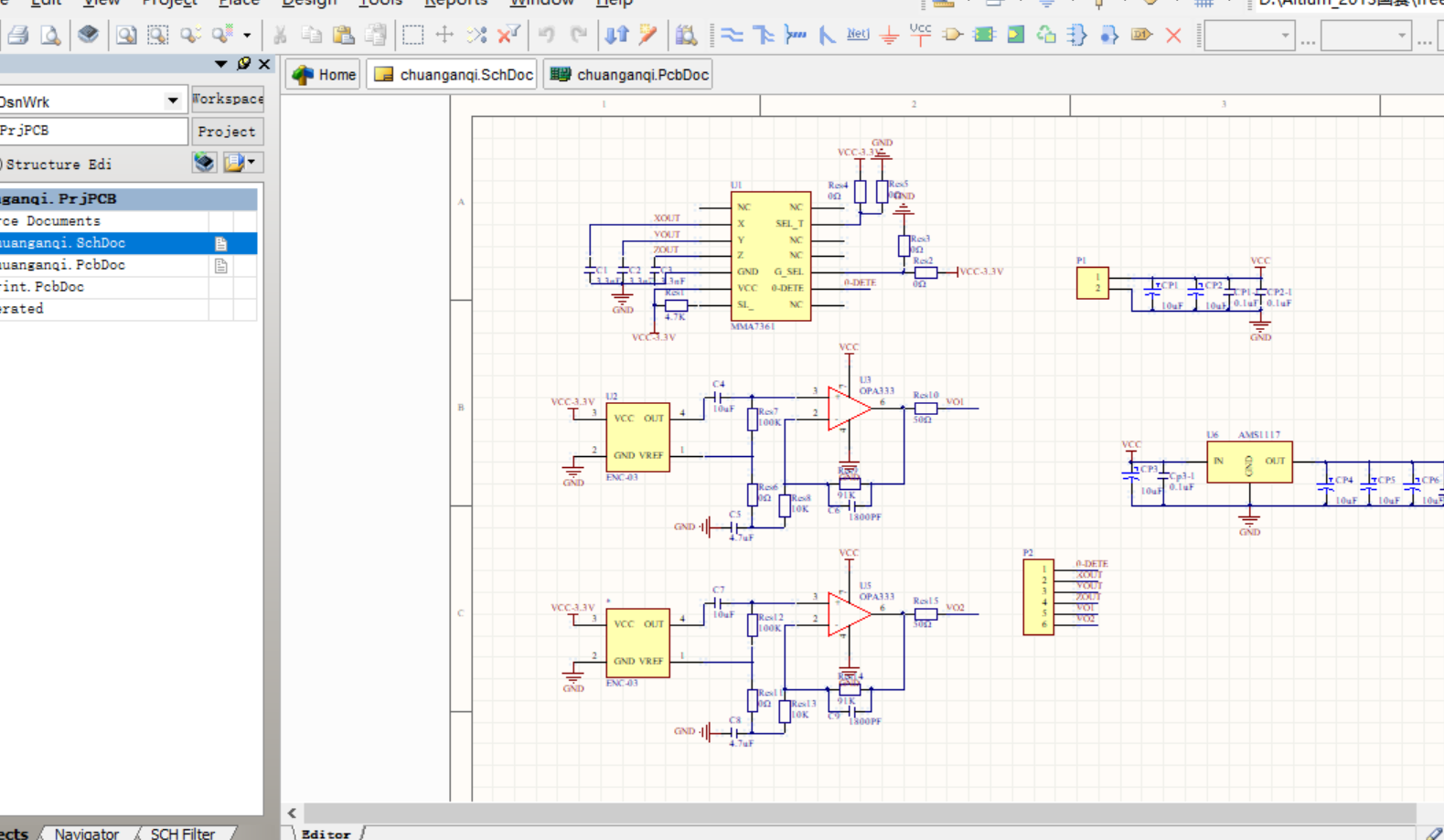Screen dimensions: 1444x840
Task: Select the Place Signal Harness tool
Action: [x=796, y=36]
